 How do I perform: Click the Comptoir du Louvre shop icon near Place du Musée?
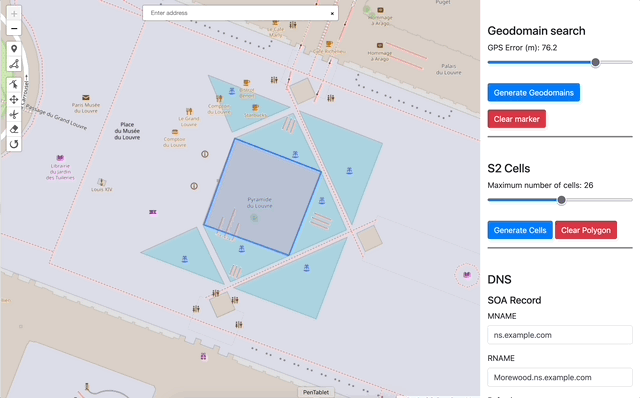click(x=175, y=132)
